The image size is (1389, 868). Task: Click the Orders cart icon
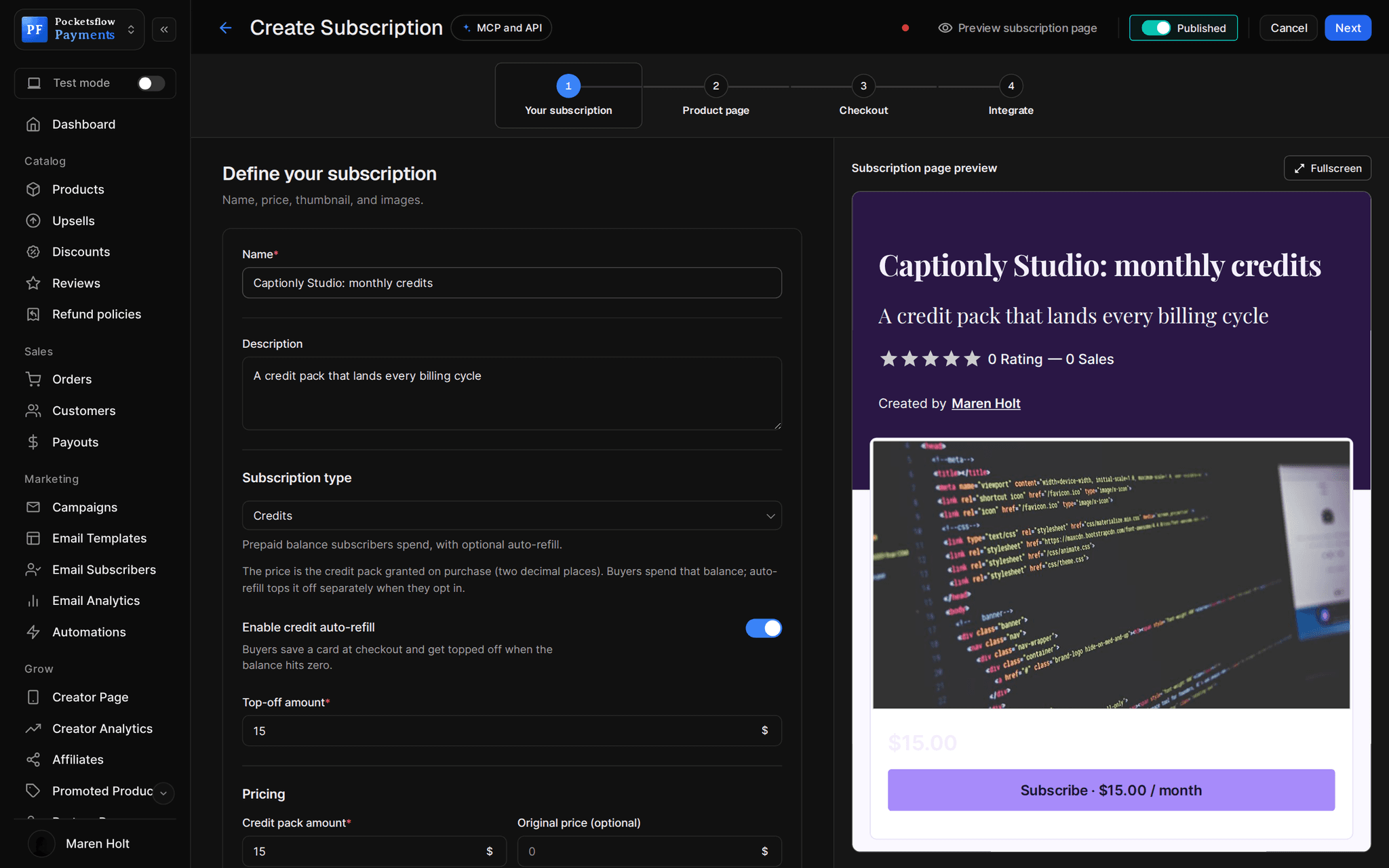tap(33, 379)
